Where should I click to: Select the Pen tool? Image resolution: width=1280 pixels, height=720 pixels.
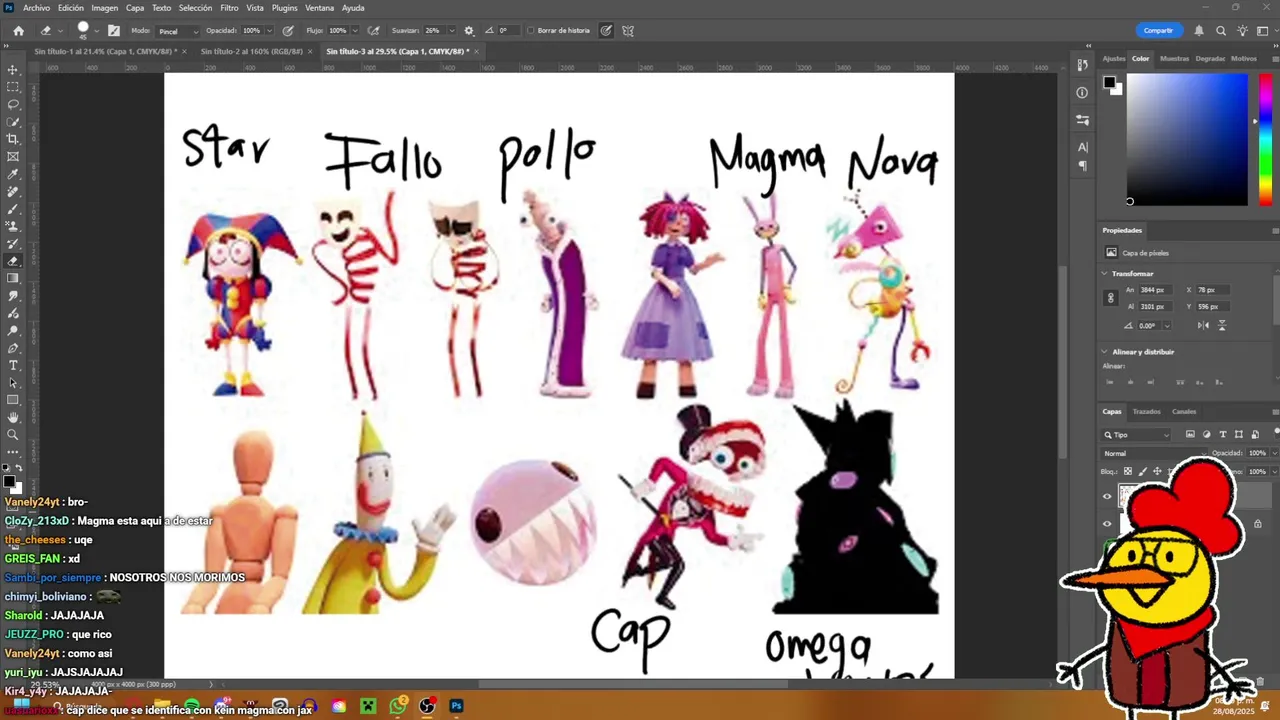pyautogui.click(x=13, y=348)
